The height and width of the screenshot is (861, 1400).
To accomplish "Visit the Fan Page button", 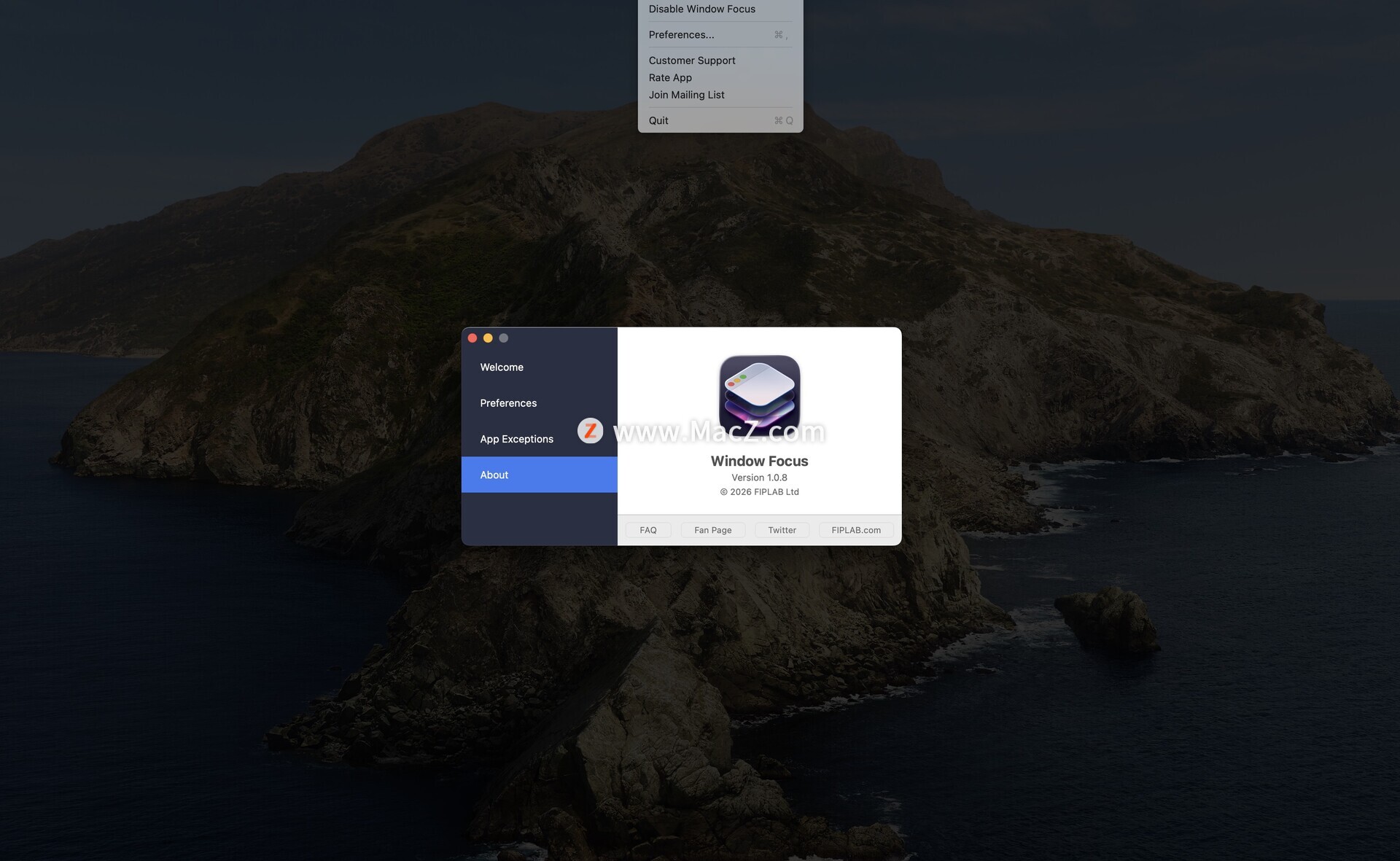I will click(x=713, y=530).
